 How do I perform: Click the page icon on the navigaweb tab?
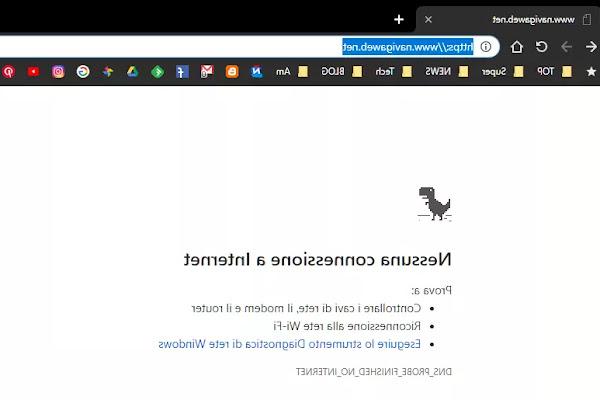[x=587, y=19]
